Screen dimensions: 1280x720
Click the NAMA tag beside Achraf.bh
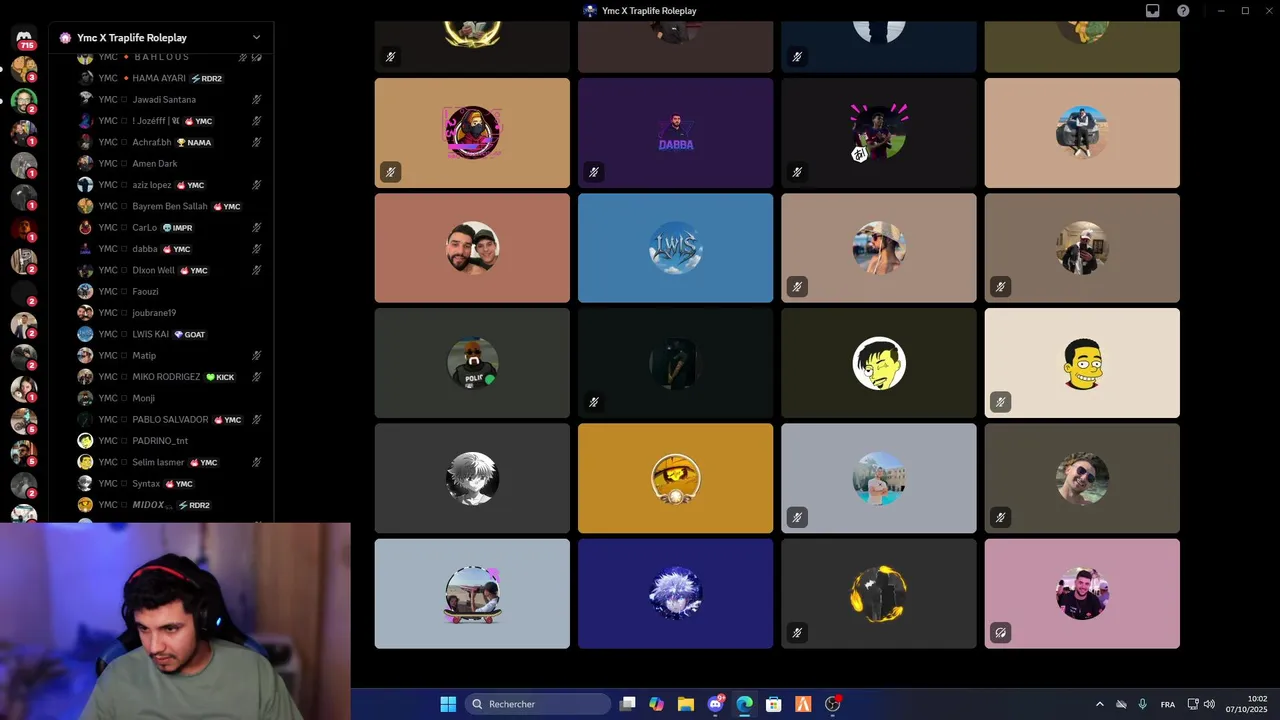coord(194,142)
